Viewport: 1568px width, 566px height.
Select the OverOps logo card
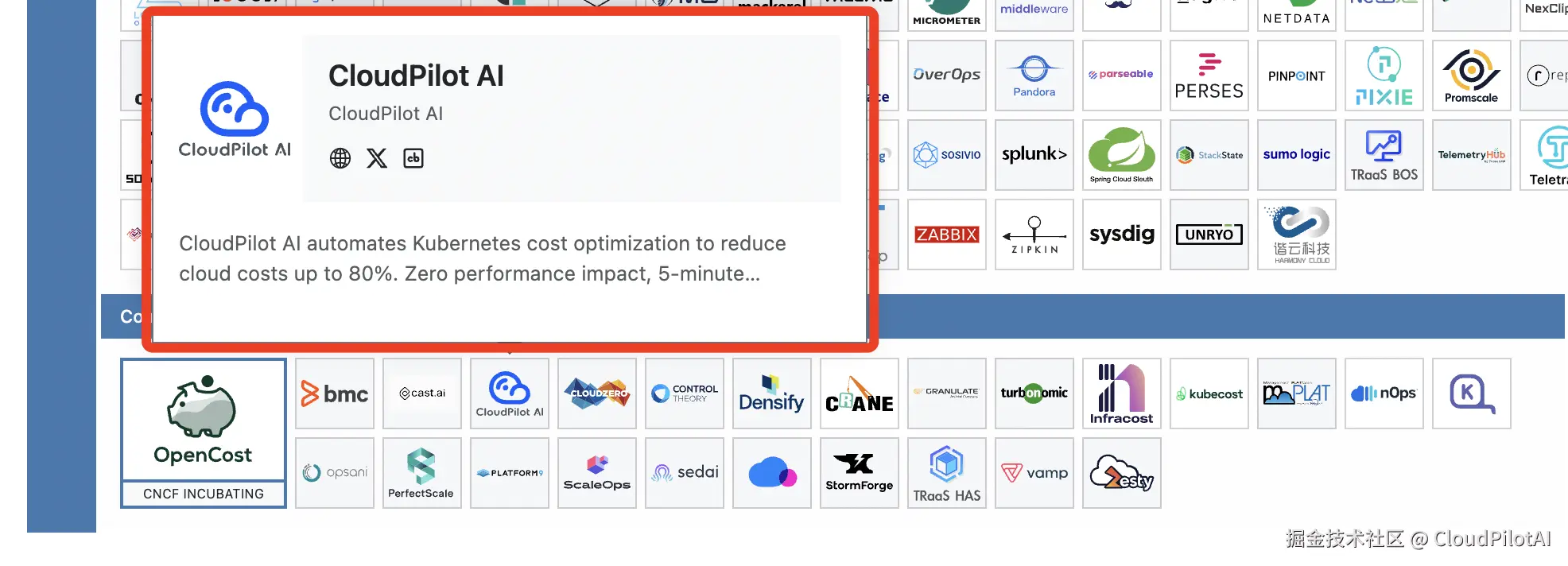(947, 76)
